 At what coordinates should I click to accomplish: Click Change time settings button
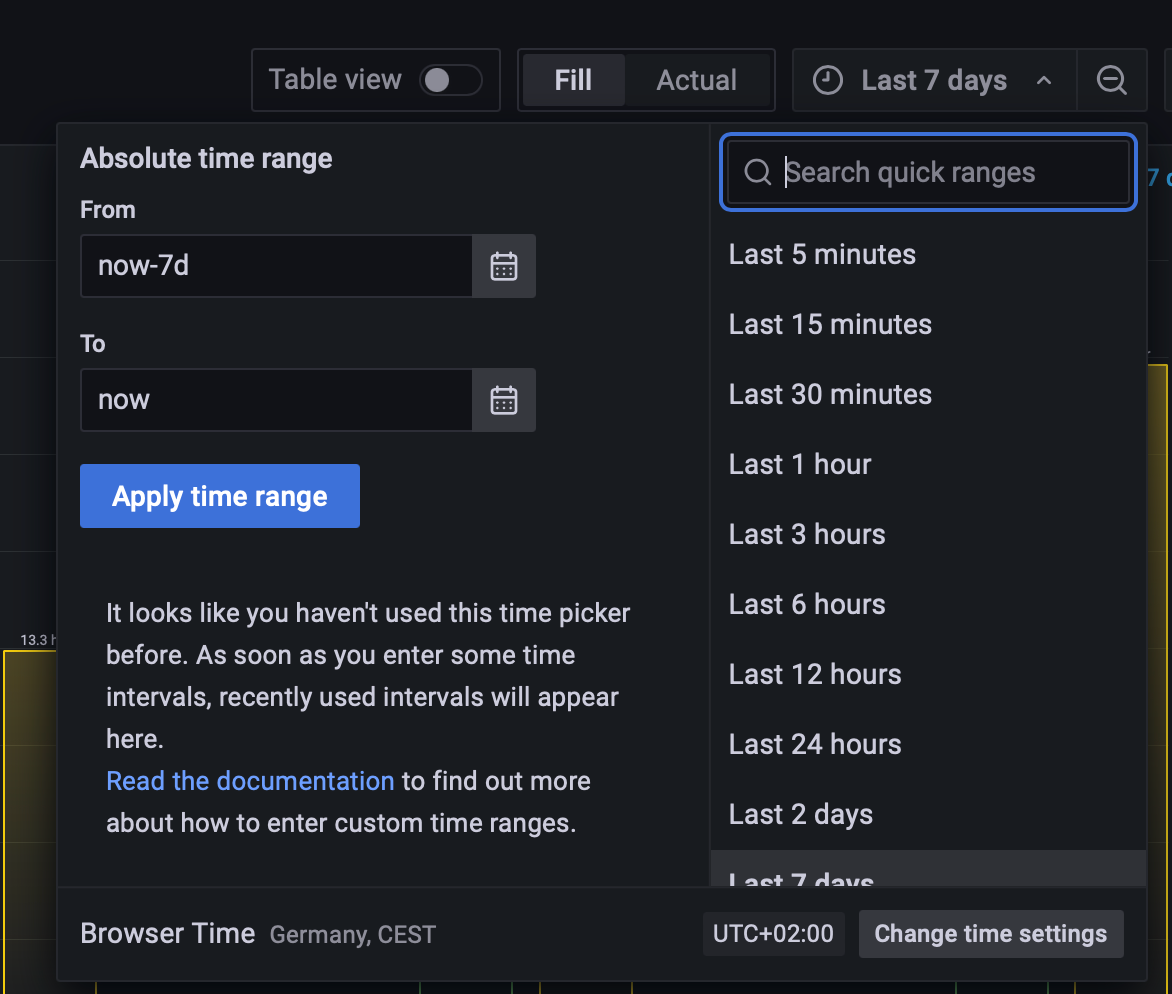(x=990, y=934)
